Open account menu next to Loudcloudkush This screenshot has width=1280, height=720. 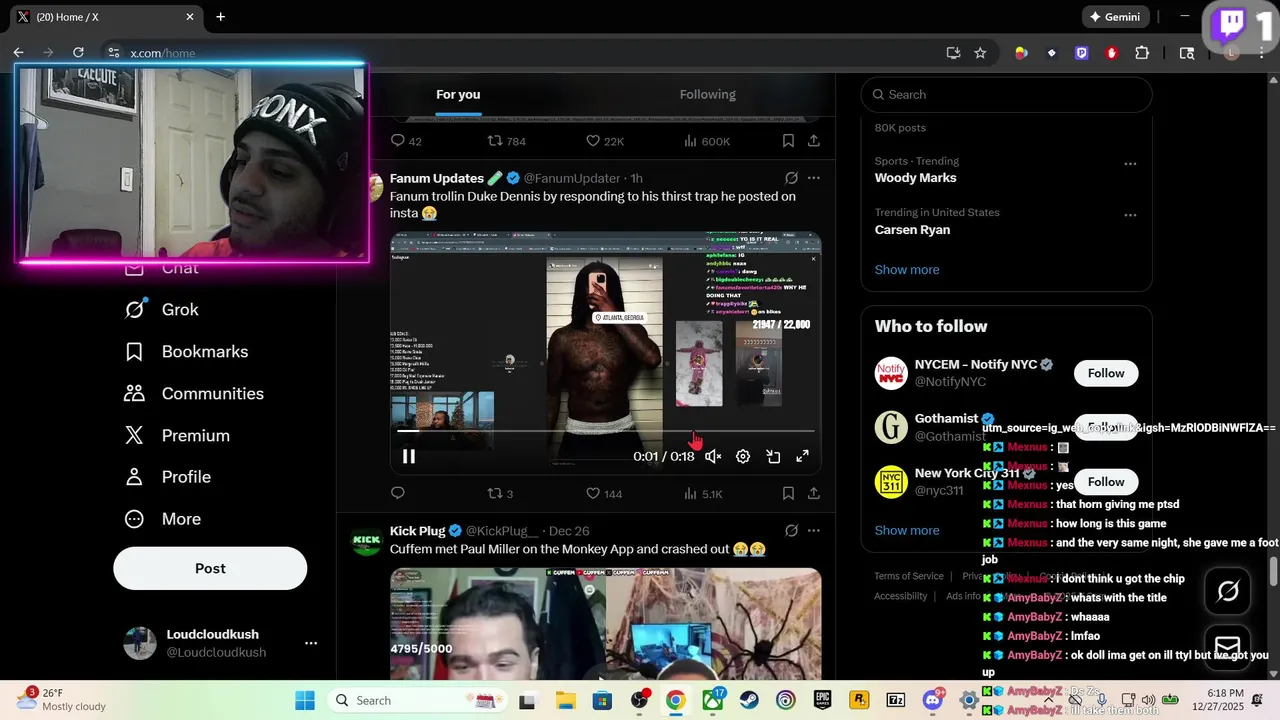tap(311, 643)
